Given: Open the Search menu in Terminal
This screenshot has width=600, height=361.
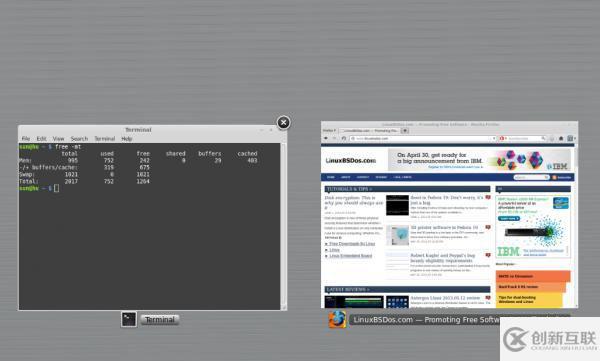Looking at the screenshot, I should tap(79, 139).
